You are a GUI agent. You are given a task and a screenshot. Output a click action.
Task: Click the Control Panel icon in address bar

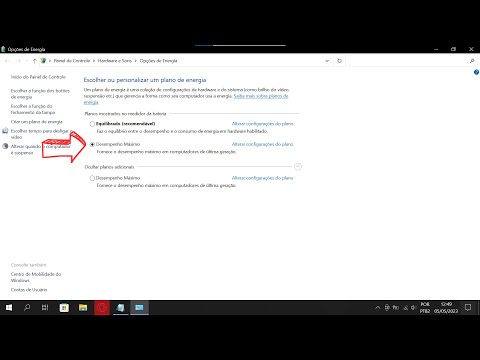click(43, 61)
